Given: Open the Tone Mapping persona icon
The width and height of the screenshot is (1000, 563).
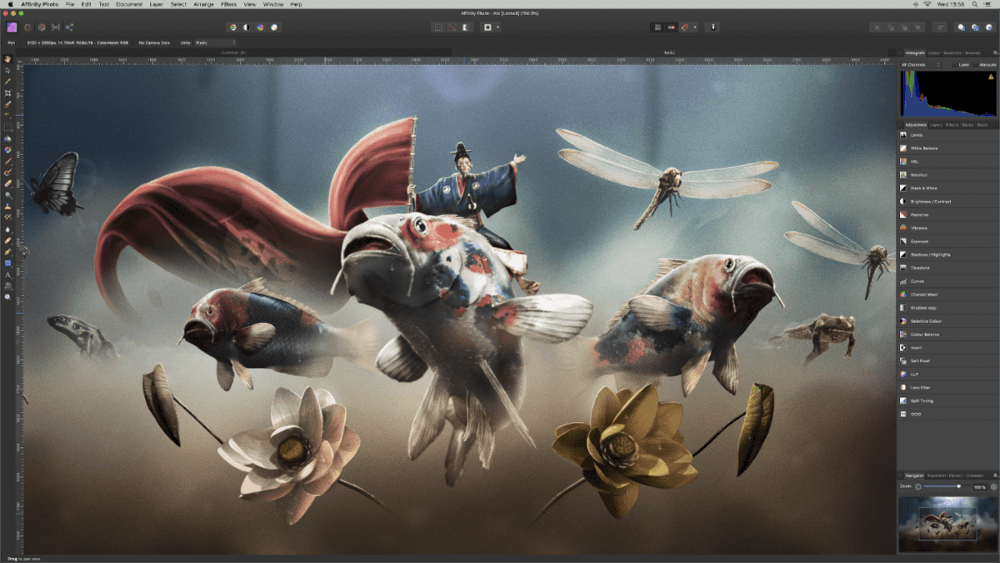Looking at the screenshot, I should click(x=55, y=27).
